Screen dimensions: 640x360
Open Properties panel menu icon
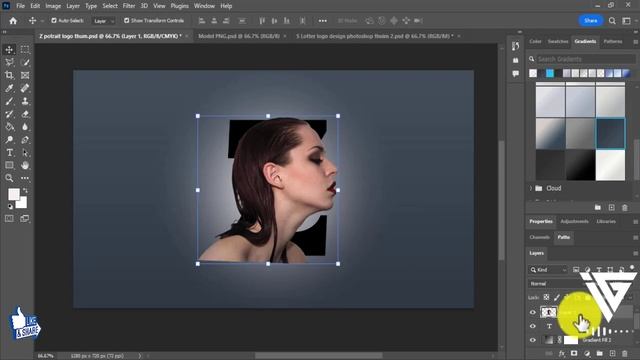[x=635, y=222]
